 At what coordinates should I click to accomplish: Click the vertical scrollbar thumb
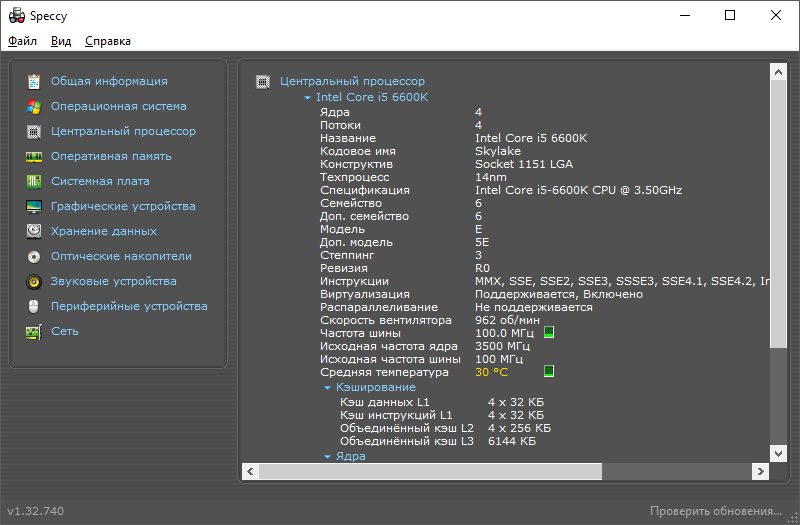coord(778,214)
